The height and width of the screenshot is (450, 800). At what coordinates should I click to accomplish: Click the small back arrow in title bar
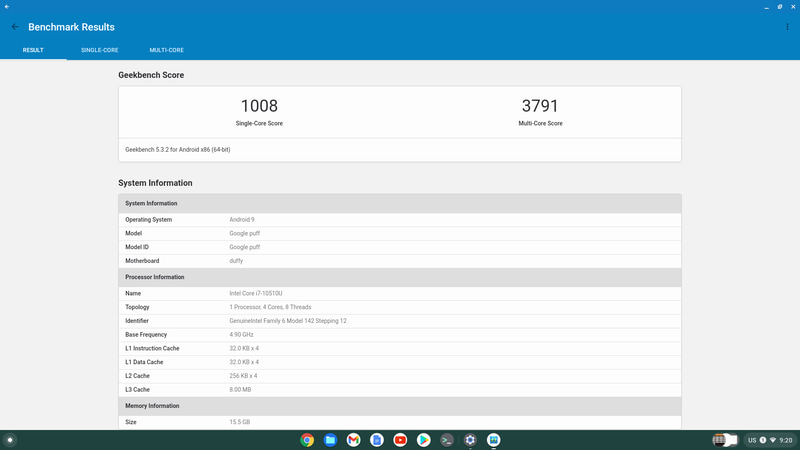[x=7, y=7]
